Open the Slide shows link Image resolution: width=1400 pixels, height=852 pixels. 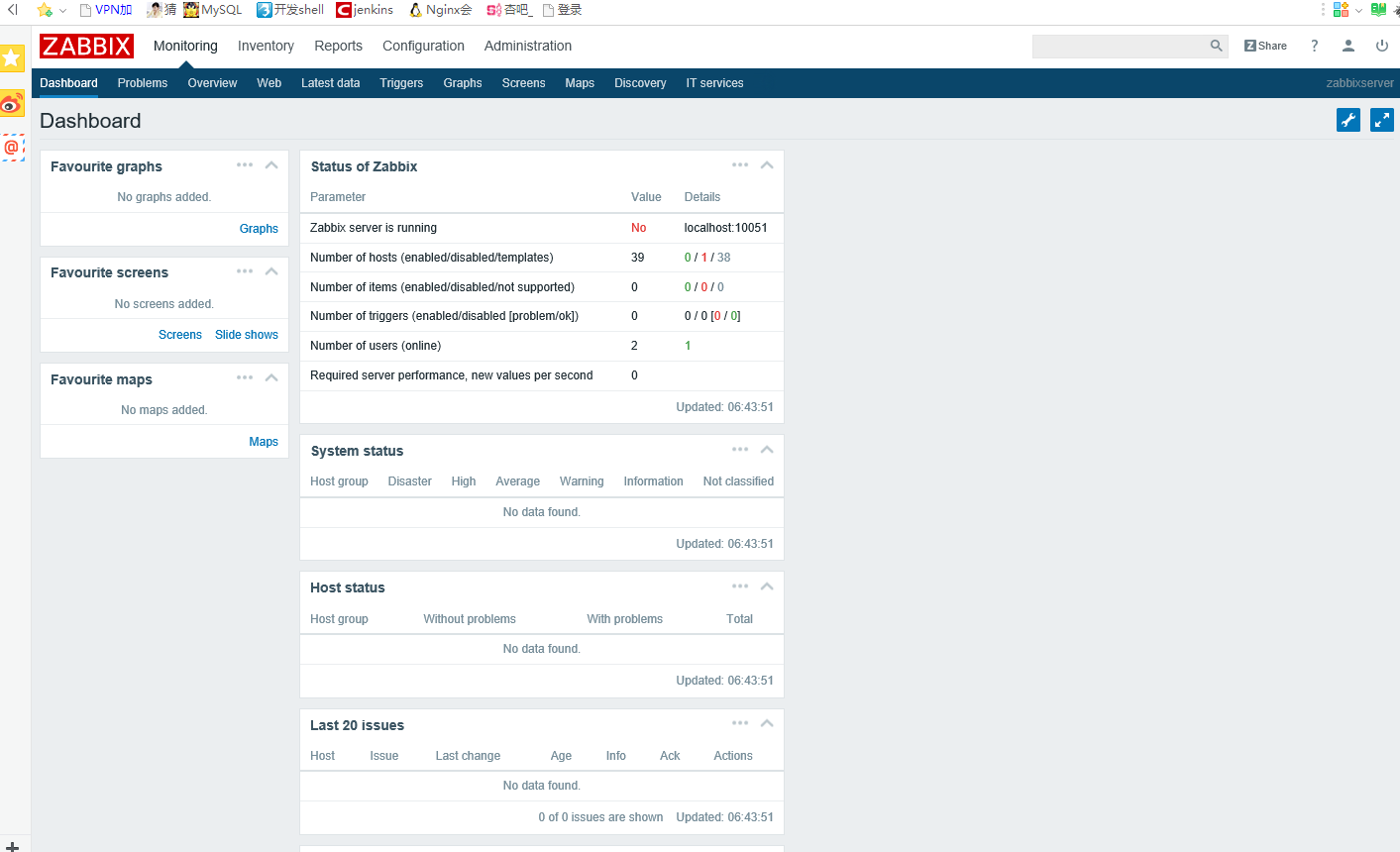click(x=247, y=335)
